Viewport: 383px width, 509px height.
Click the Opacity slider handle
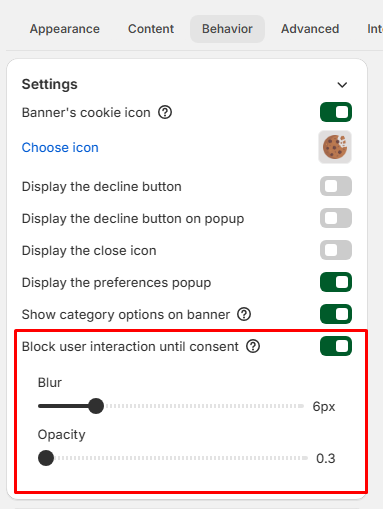coord(46,458)
